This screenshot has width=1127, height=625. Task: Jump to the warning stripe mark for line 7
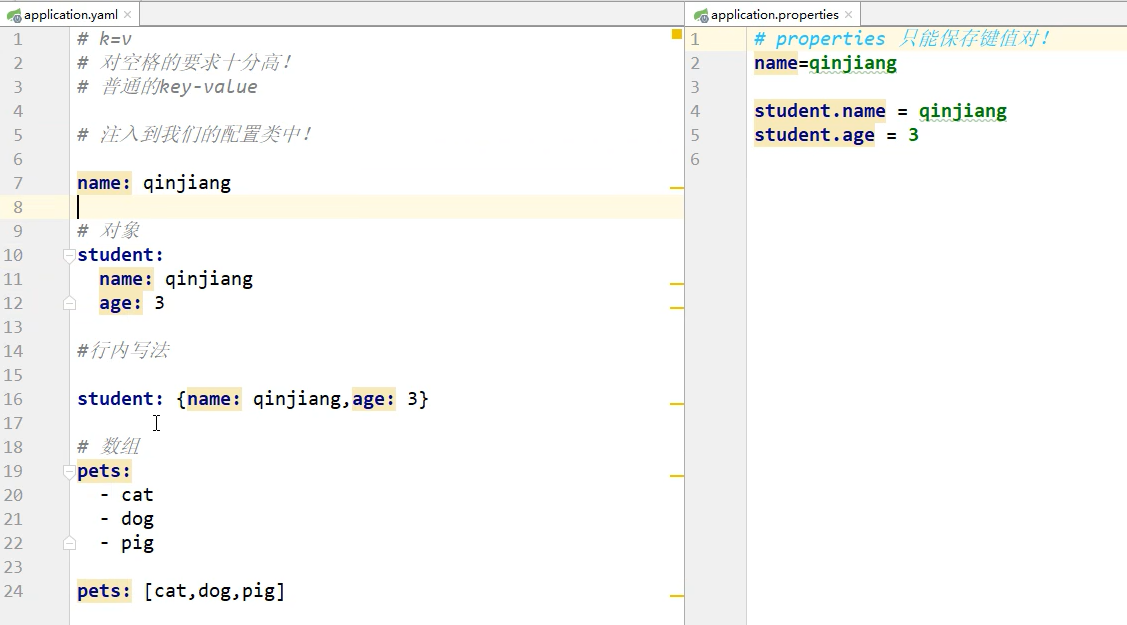pos(677,188)
